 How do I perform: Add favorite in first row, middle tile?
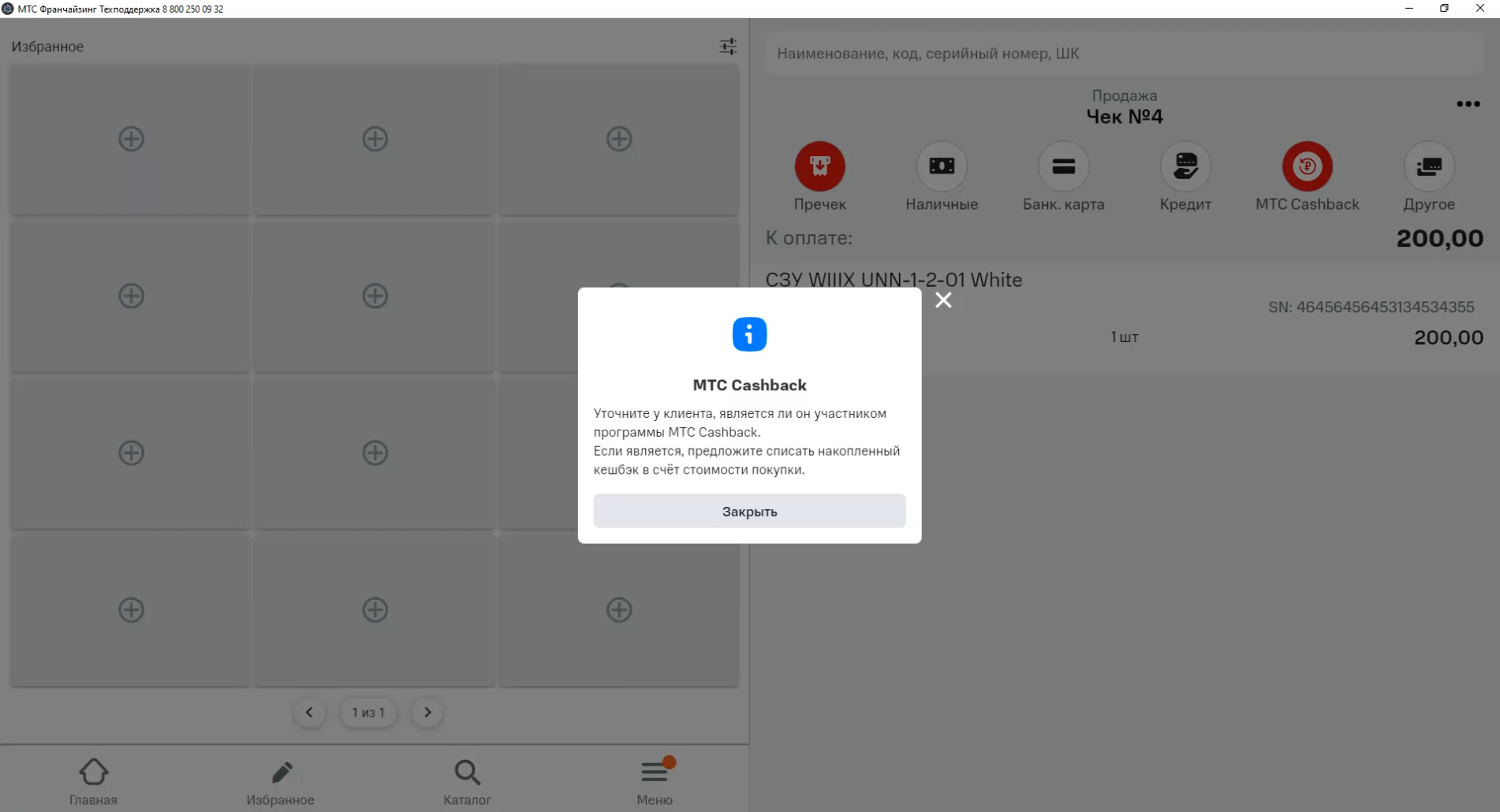click(x=375, y=139)
